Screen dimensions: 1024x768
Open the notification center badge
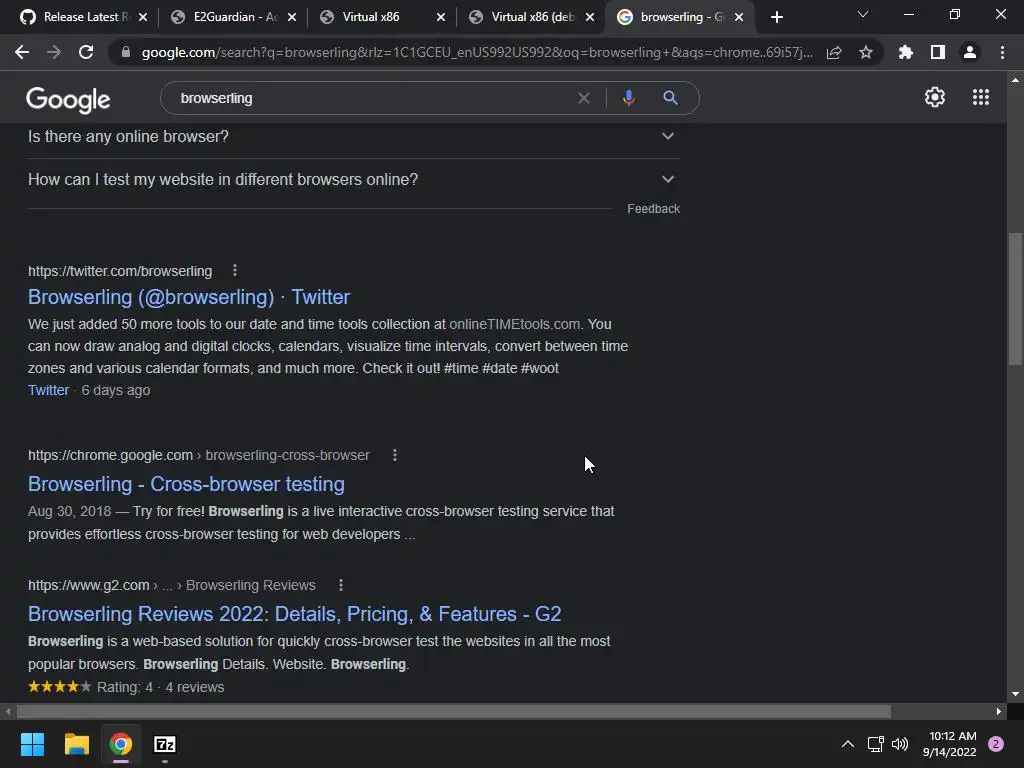click(996, 744)
